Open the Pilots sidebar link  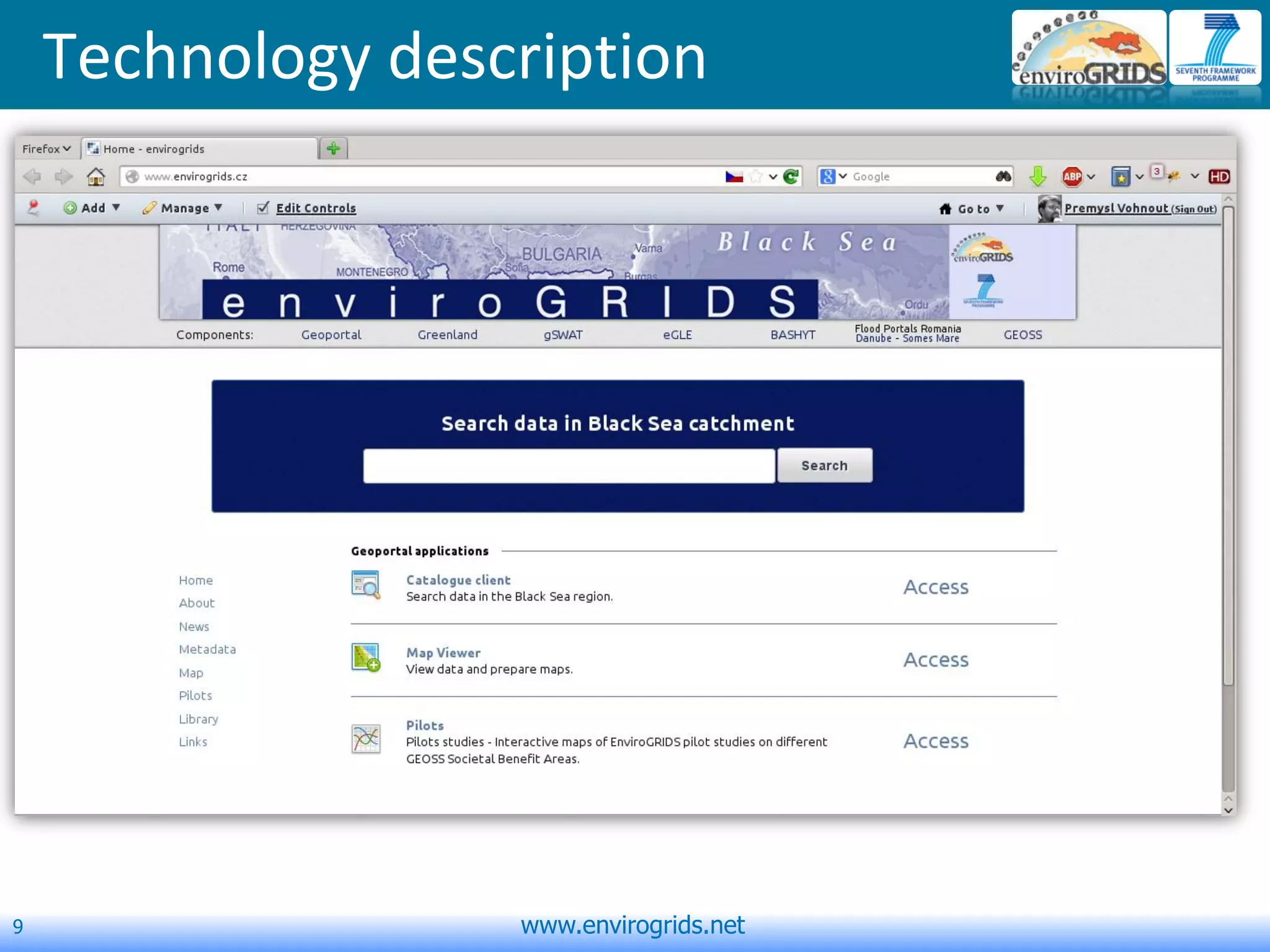click(x=195, y=695)
